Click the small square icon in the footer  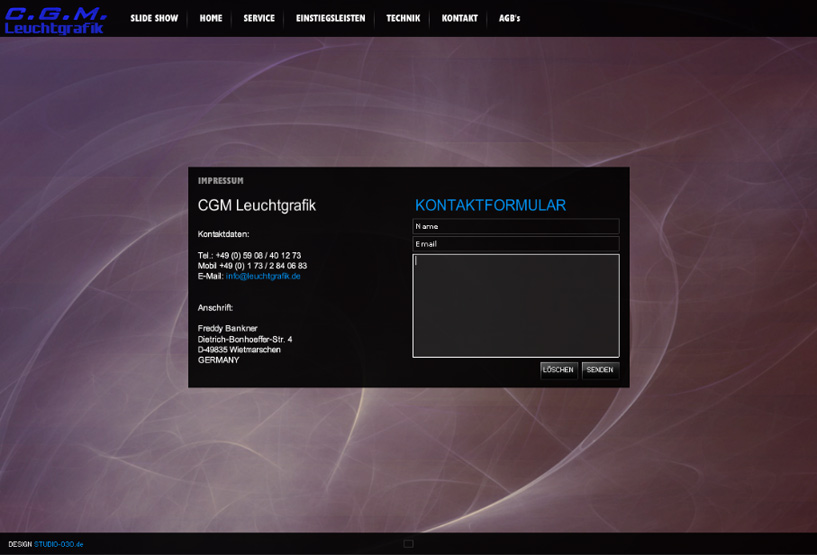pos(408,544)
